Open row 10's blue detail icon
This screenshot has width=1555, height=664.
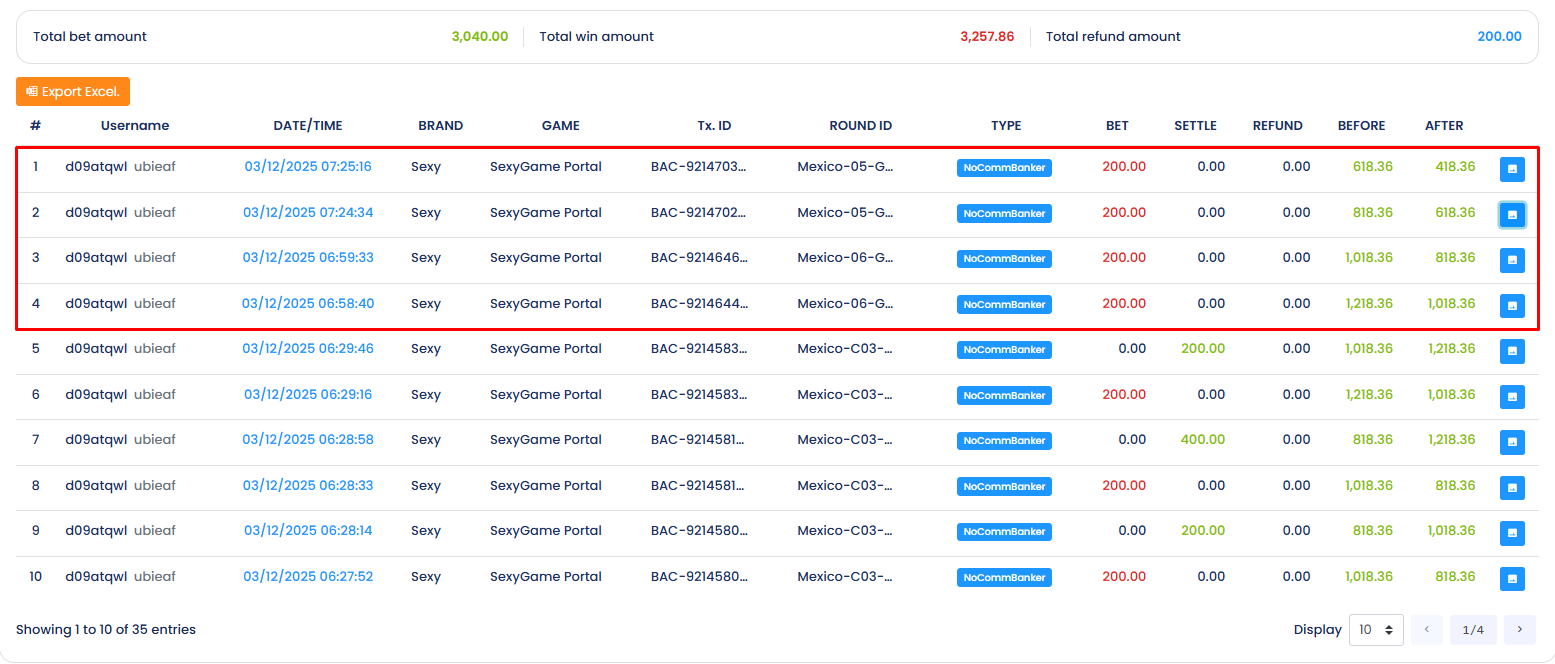tap(1512, 578)
